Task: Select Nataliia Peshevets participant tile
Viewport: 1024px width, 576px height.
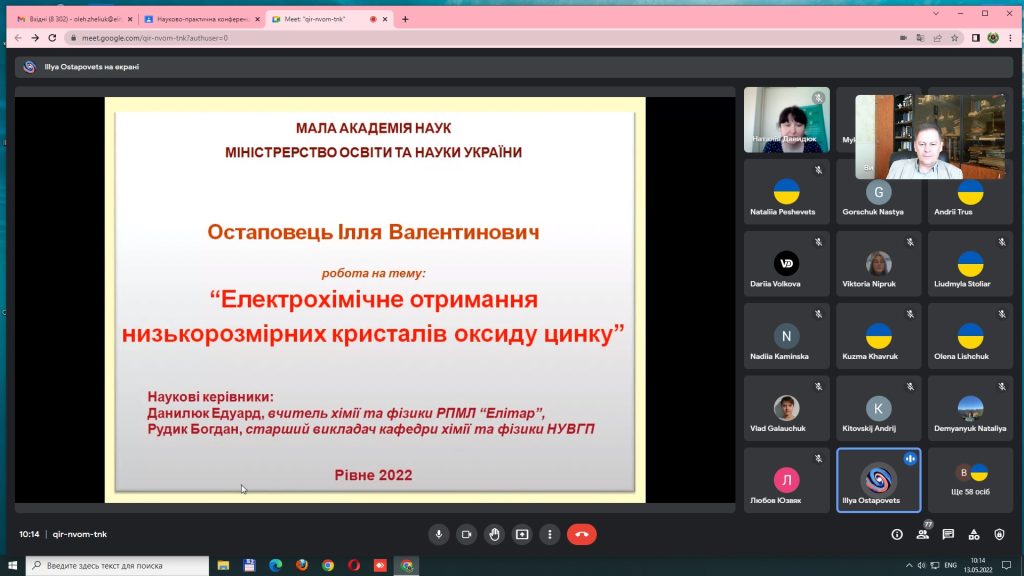Action: (787, 192)
